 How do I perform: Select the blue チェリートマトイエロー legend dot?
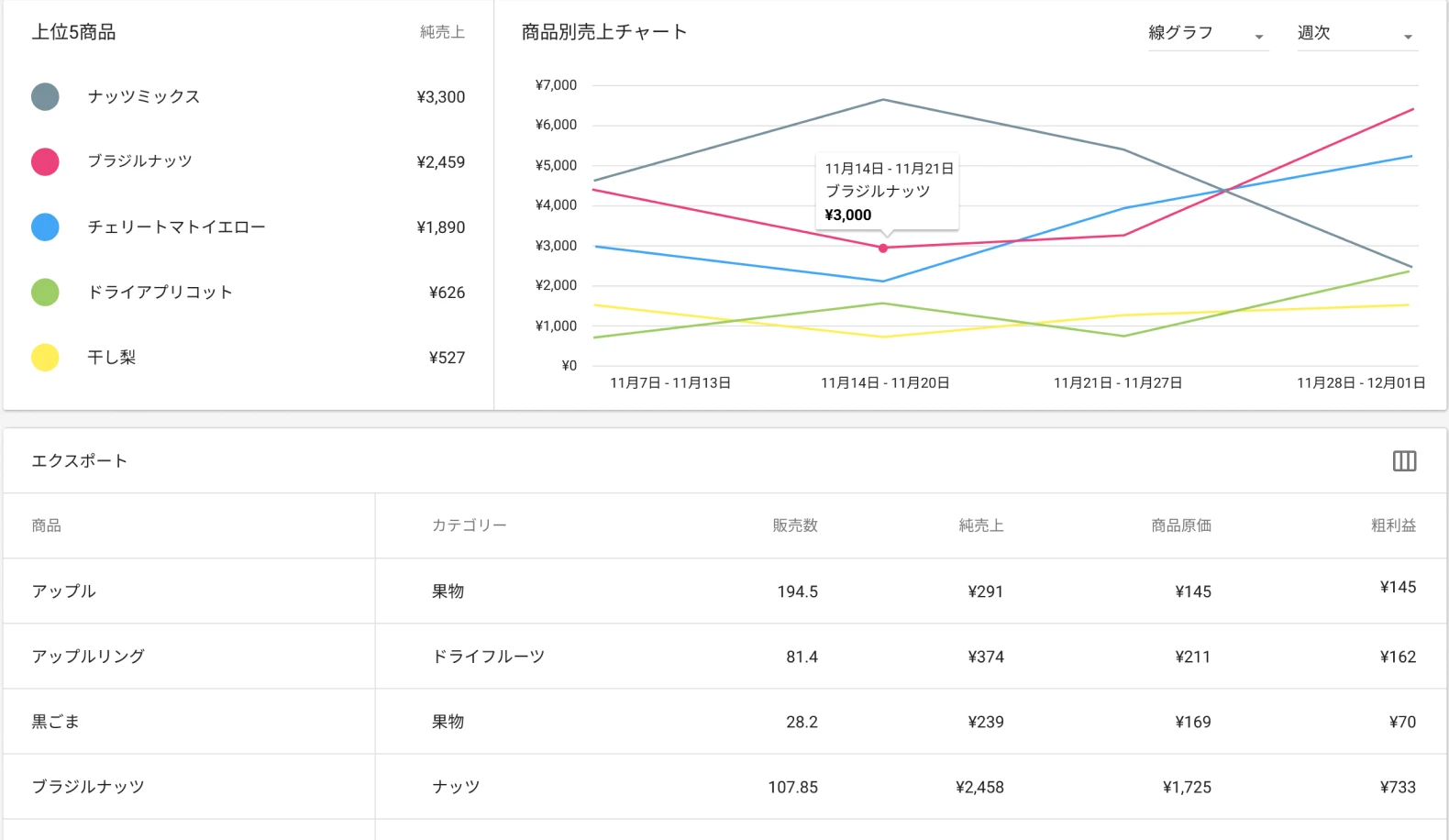[x=45, y=227]
